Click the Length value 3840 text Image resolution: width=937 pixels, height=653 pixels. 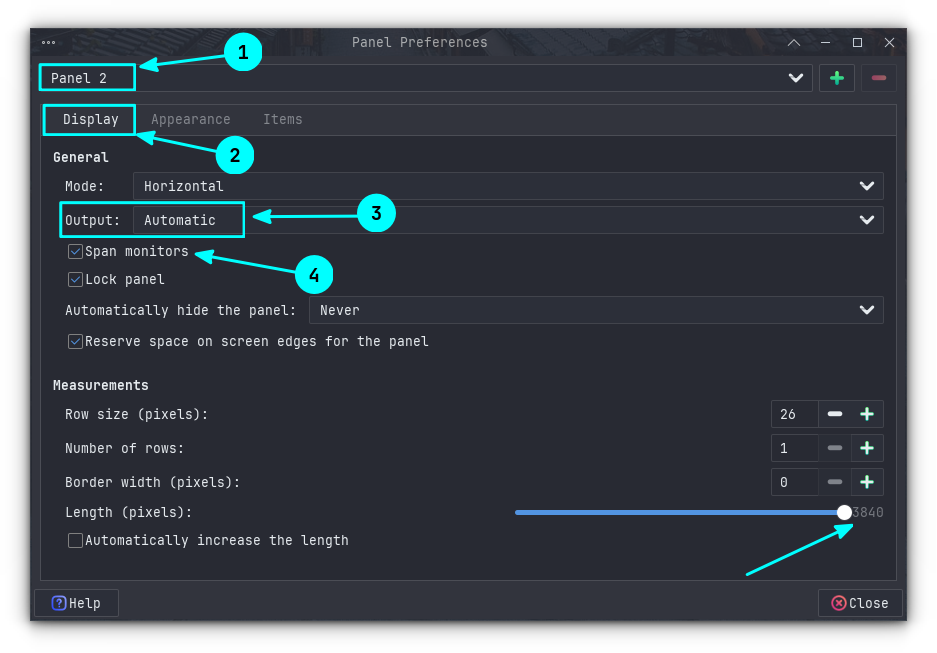click(868, 513)
